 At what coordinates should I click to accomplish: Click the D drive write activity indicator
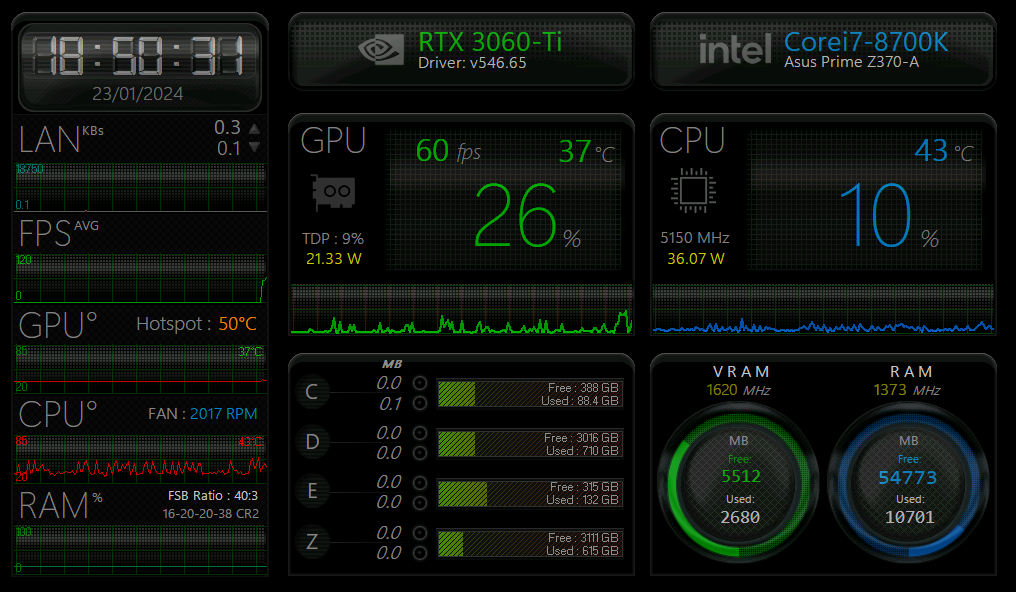[x=420, y=453]
